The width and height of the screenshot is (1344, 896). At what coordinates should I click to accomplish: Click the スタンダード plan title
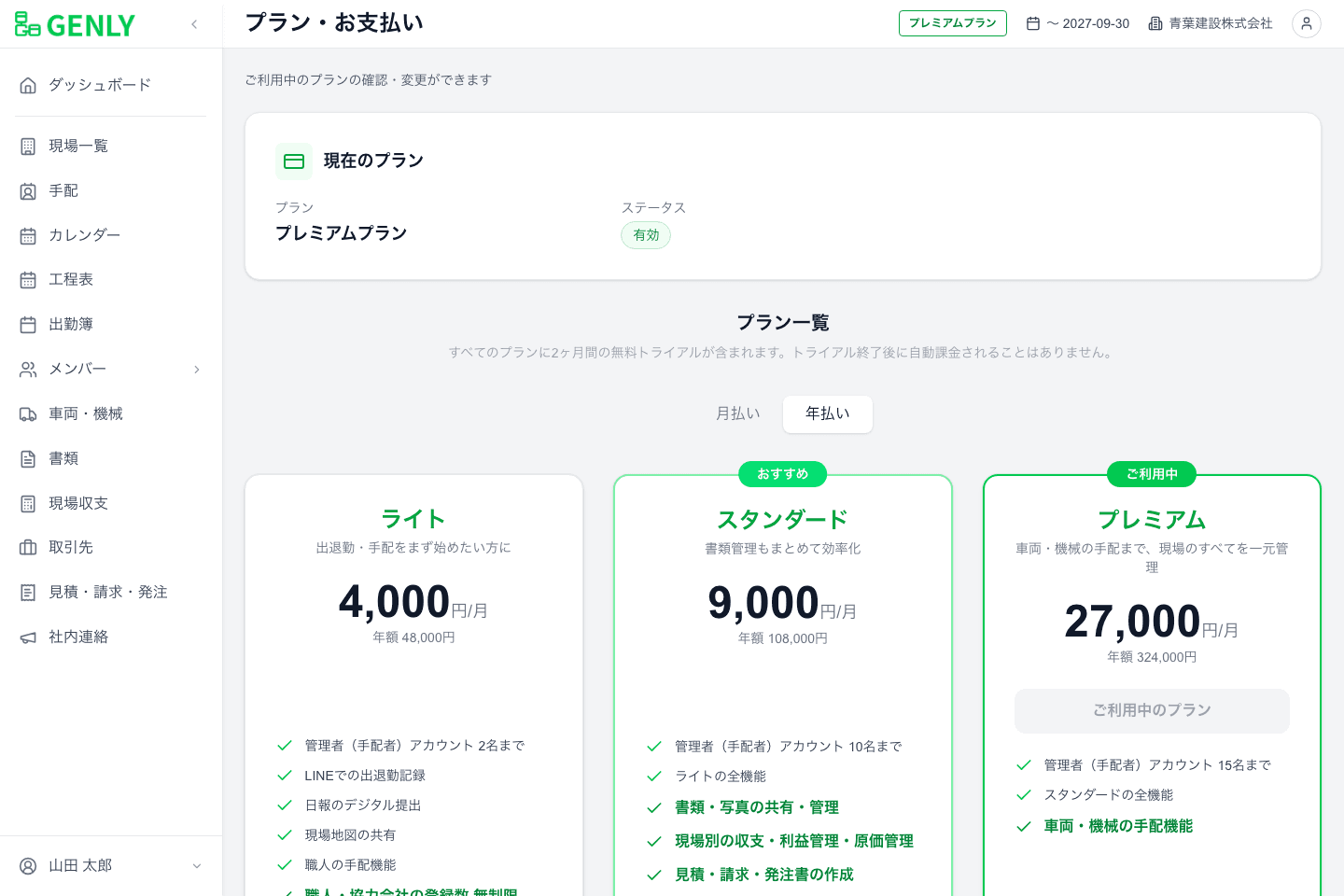coord(783,520)
